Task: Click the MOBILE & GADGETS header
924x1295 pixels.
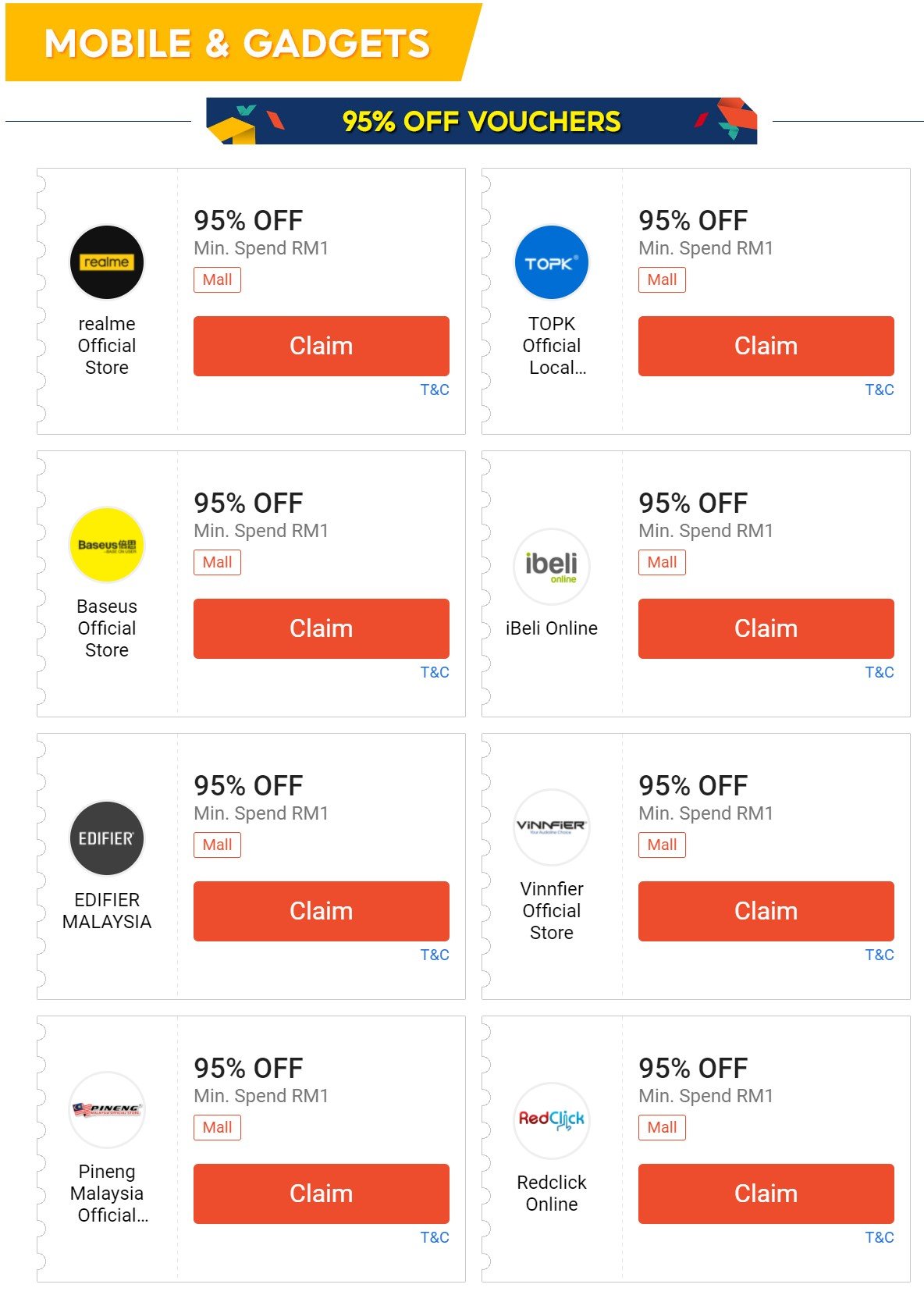Action: pyautogui.click(x=236, y=44)
